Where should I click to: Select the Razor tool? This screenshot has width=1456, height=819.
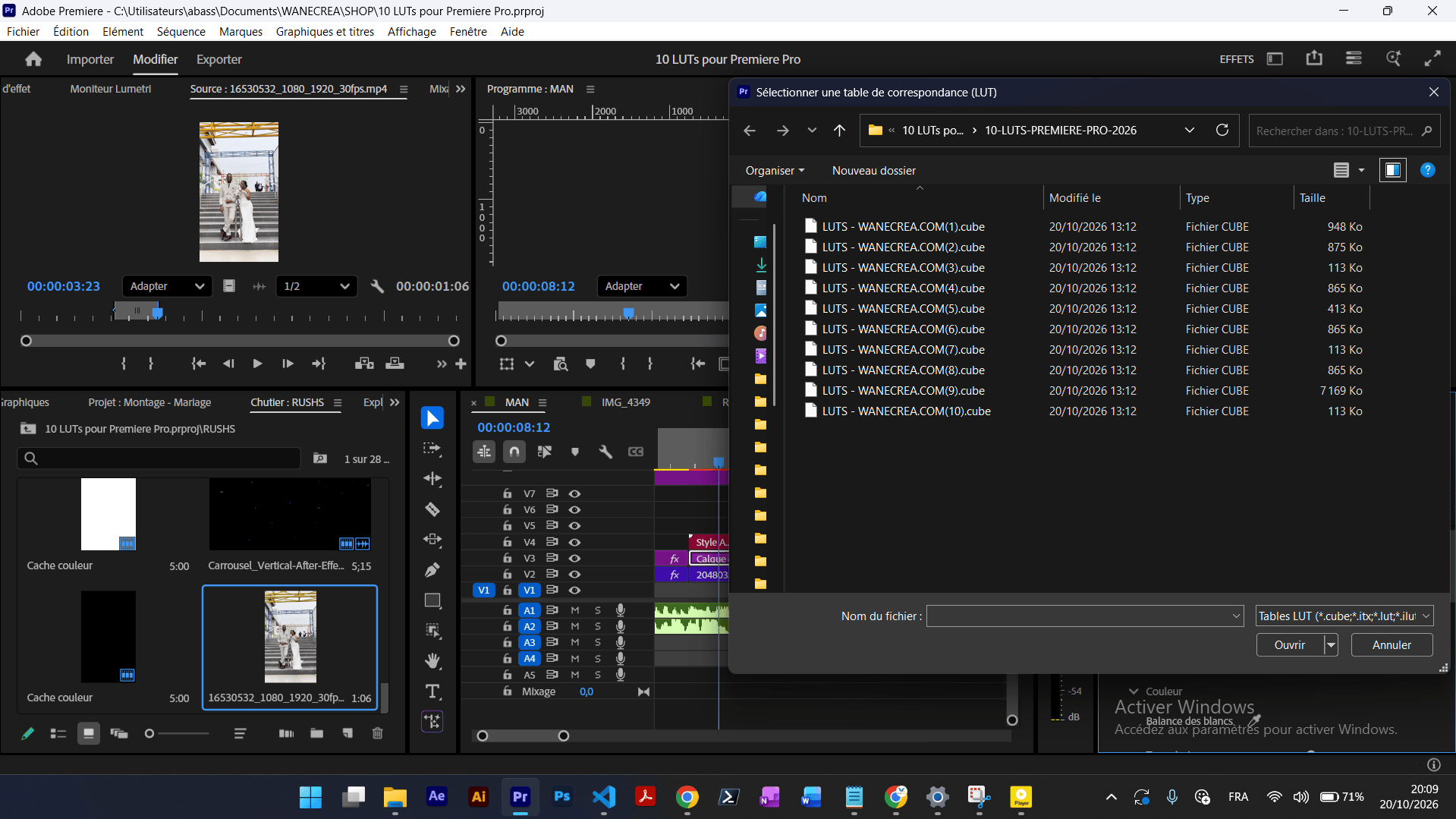click(432, 509)
